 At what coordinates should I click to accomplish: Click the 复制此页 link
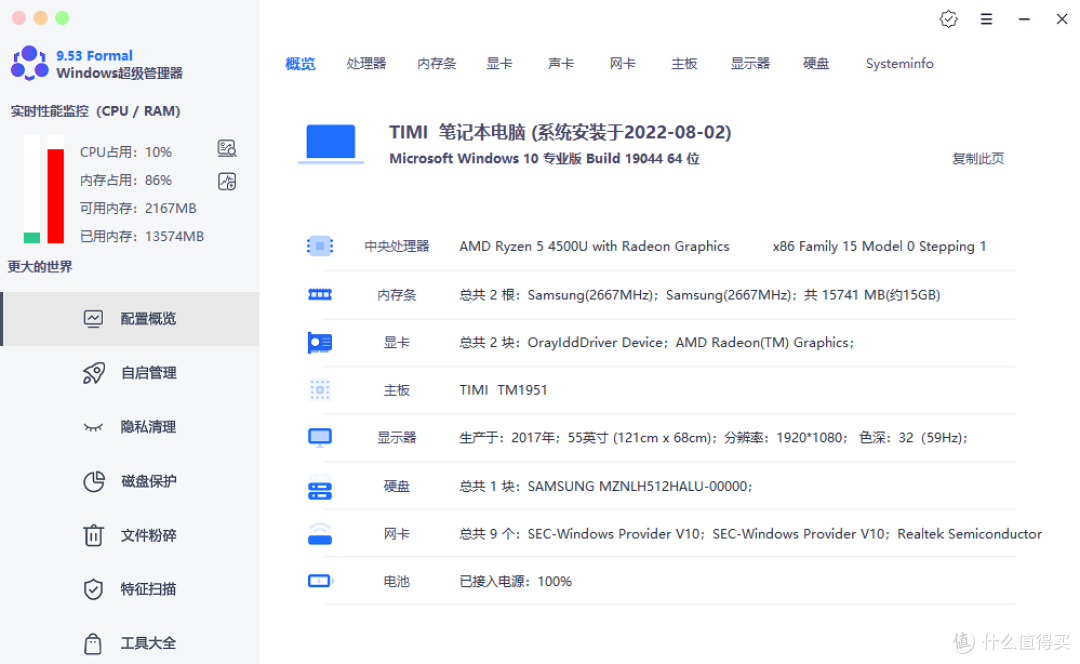tap(978, 158)
